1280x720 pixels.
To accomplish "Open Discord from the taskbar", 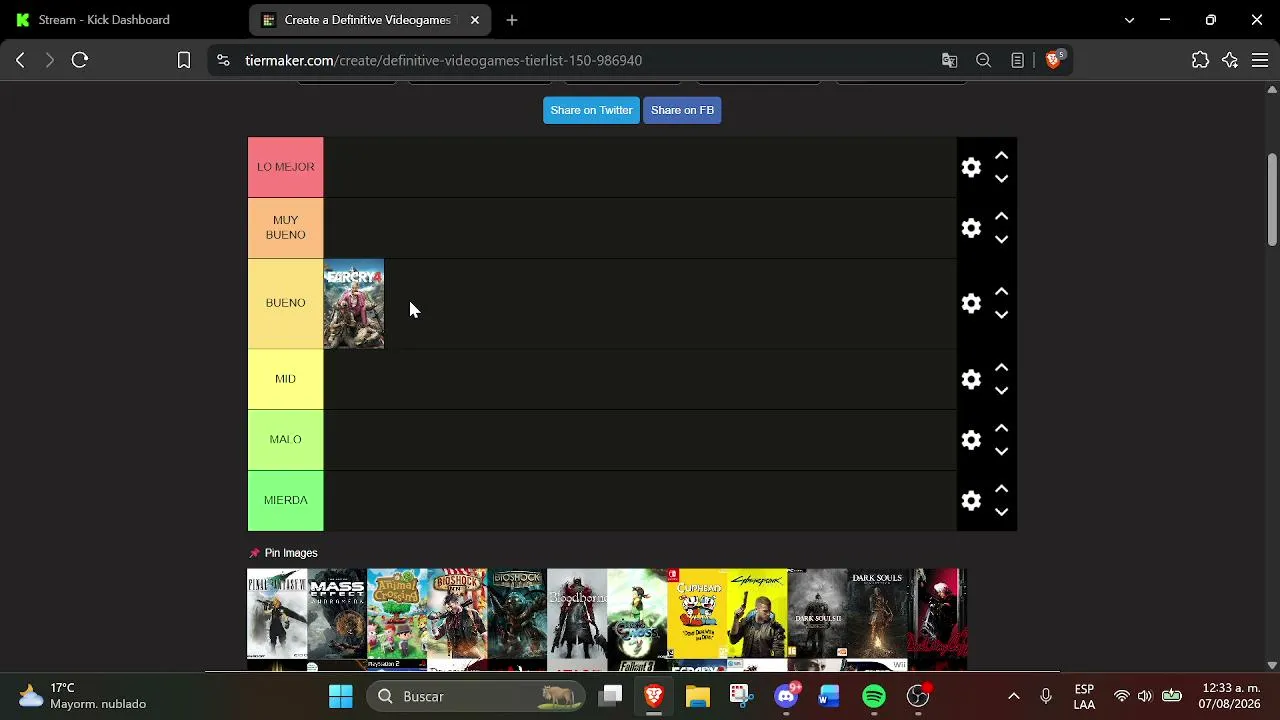I will click(x=787, y=696).
